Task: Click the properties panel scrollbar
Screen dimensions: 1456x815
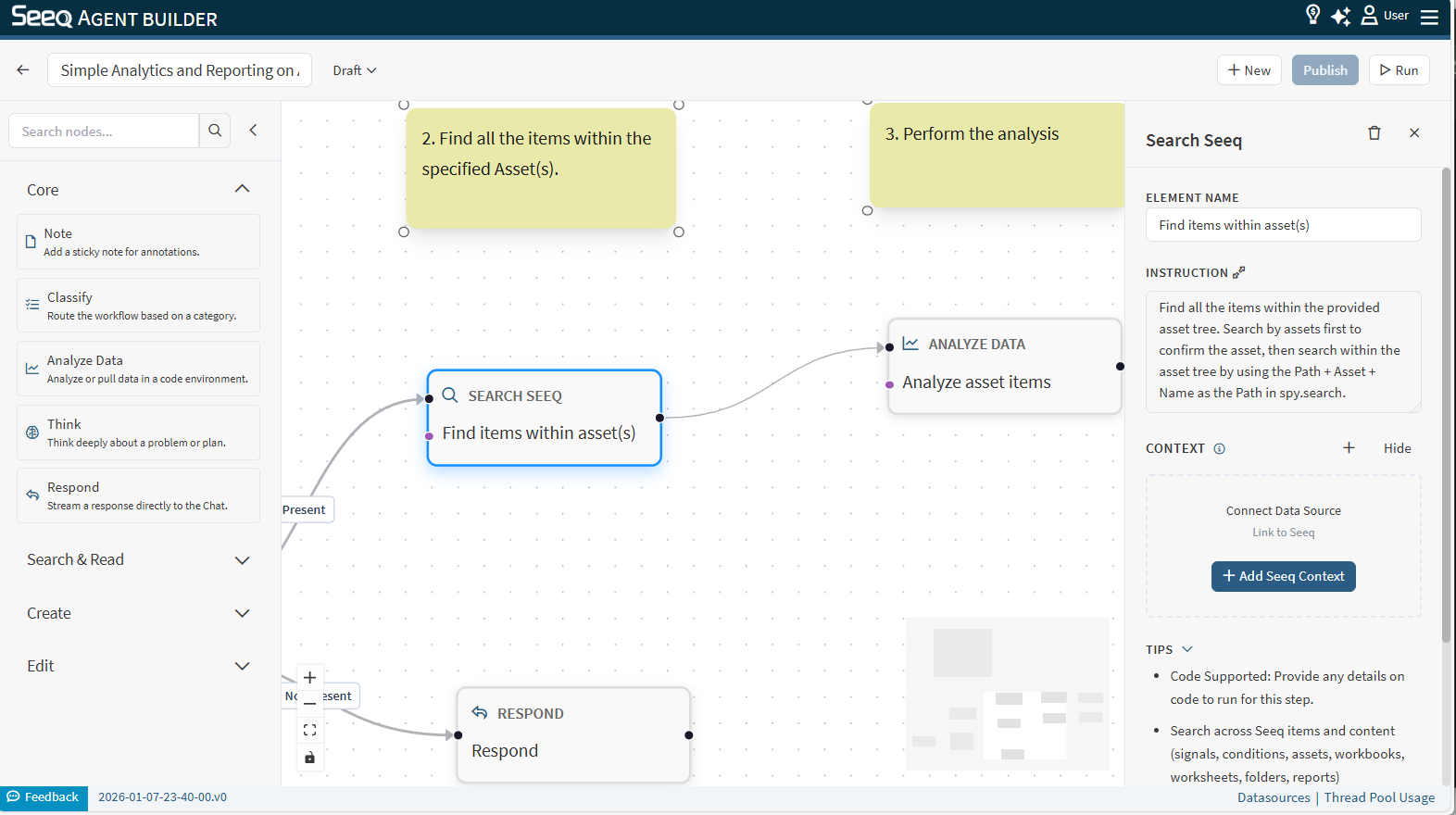Action: click(1446, 405)
